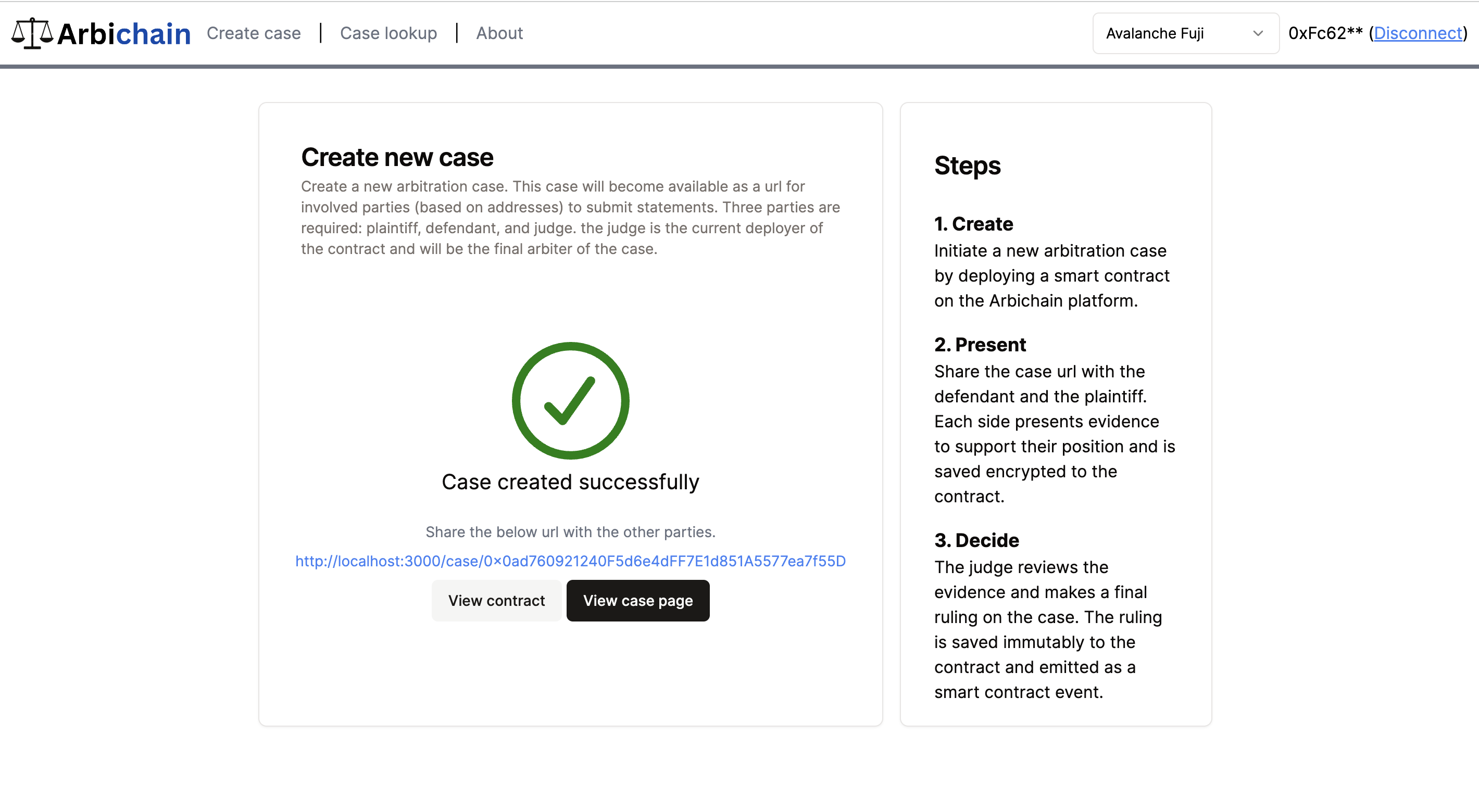
Task: Go to Case lookup page
Action: click(x=388, y=33)
